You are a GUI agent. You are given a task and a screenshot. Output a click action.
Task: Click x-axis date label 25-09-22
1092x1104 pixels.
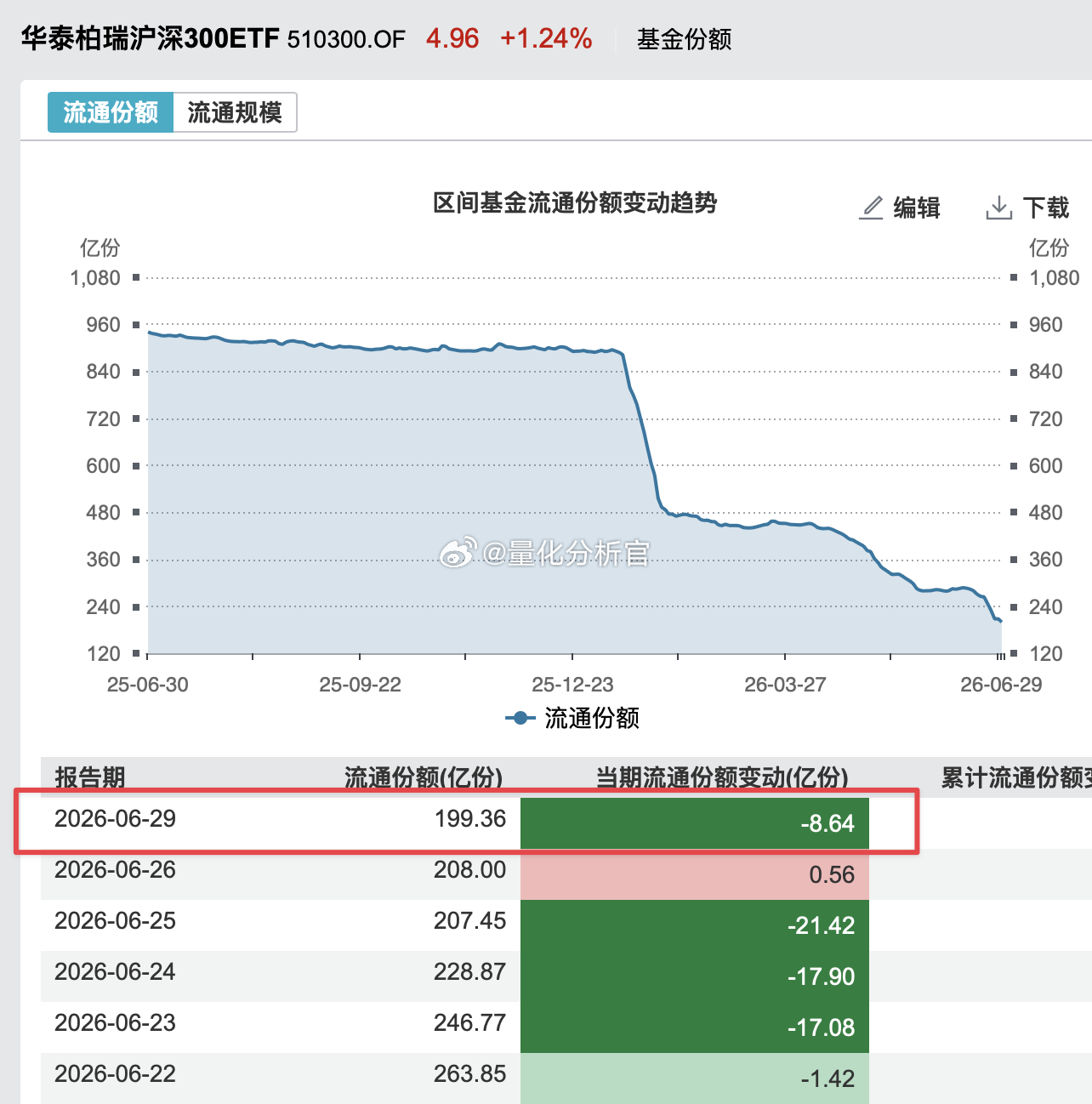(x=360, y=684)
